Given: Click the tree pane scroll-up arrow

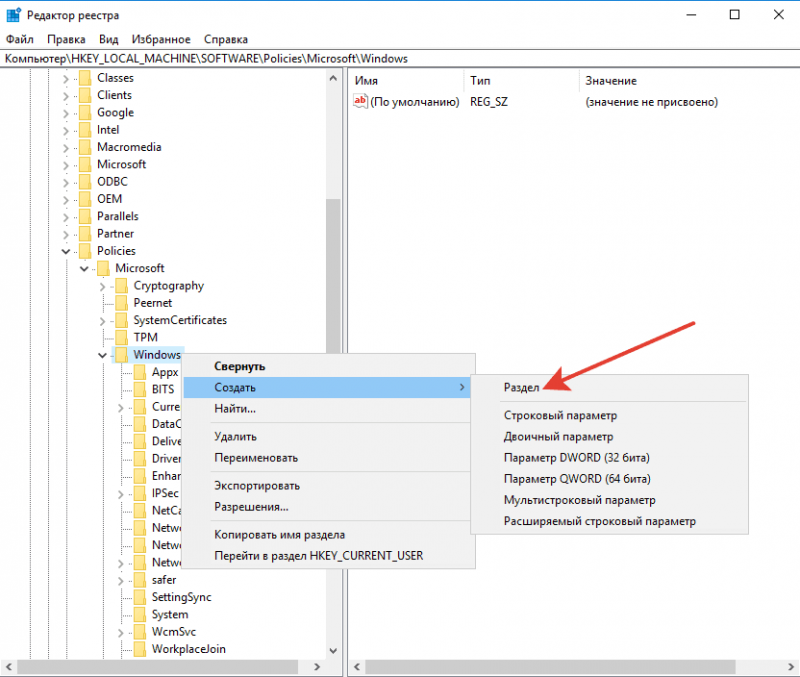Looking at the screenshot, I should (333, 78).
